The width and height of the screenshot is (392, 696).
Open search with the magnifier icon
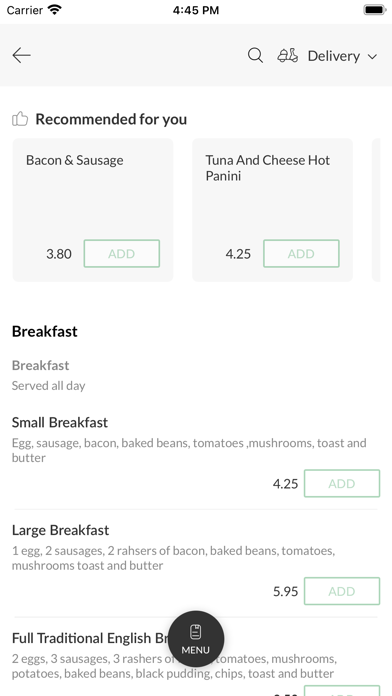(x=255, y=55)
